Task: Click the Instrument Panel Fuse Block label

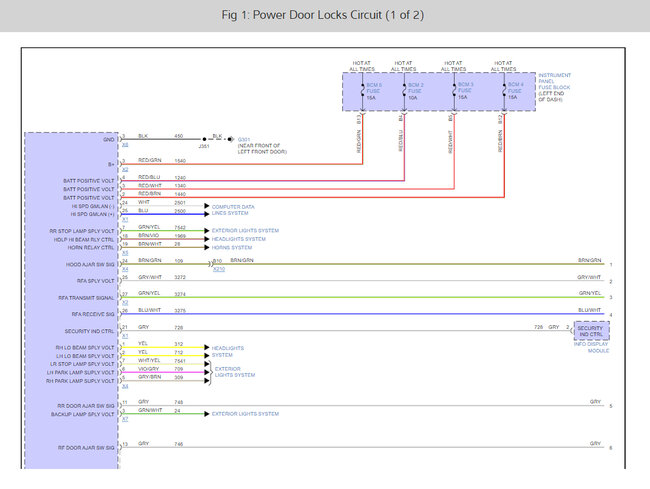Action: coord(556,87)
